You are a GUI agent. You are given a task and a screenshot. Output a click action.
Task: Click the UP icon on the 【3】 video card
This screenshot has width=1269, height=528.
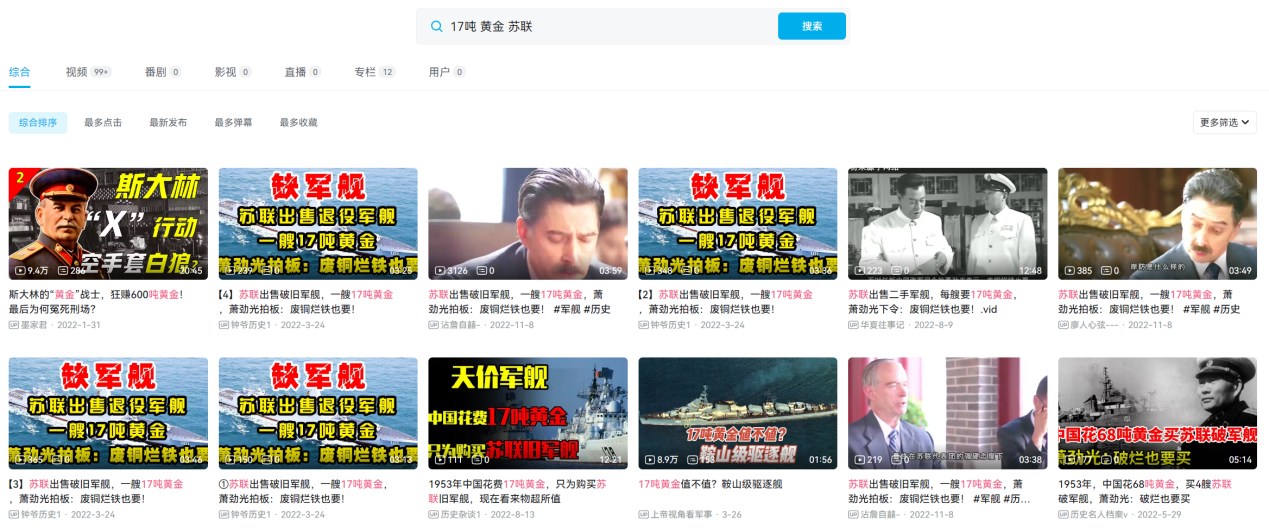tap(14, 515)
